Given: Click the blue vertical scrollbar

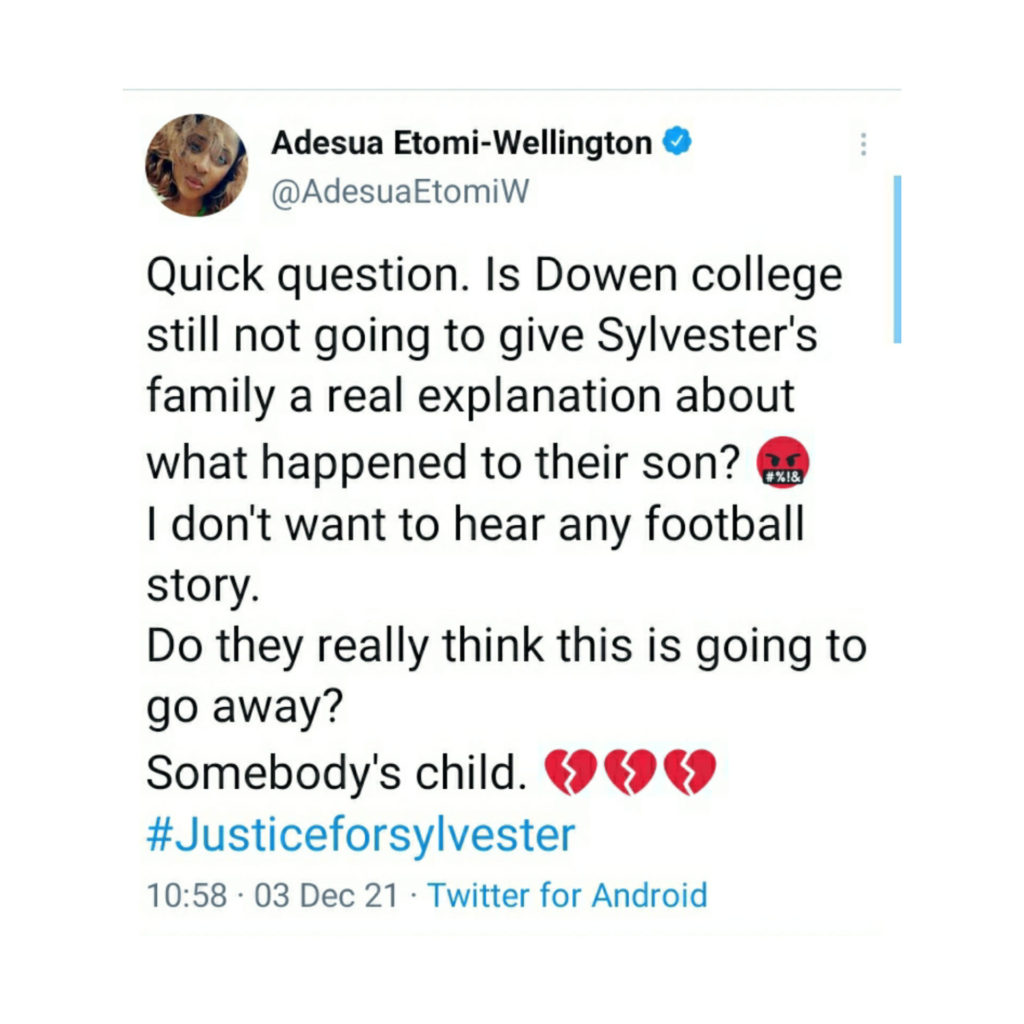Looking at the screenshot, I should click(897, 259).
